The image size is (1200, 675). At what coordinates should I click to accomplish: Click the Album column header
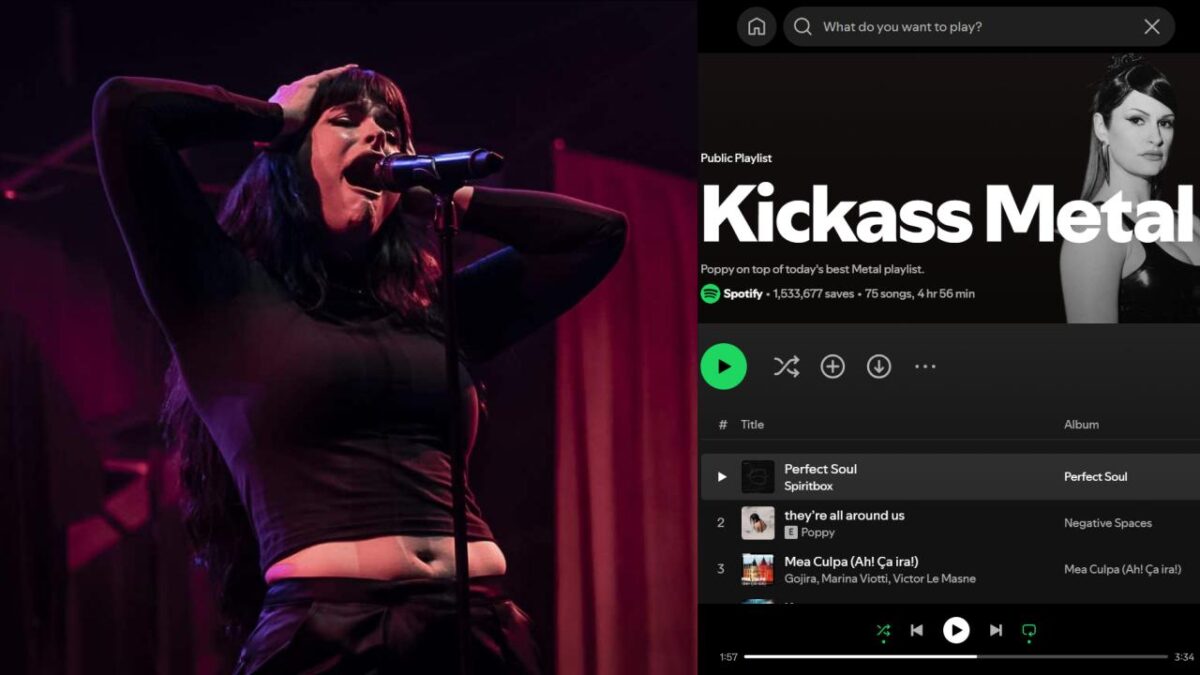tap(1081, 424)
